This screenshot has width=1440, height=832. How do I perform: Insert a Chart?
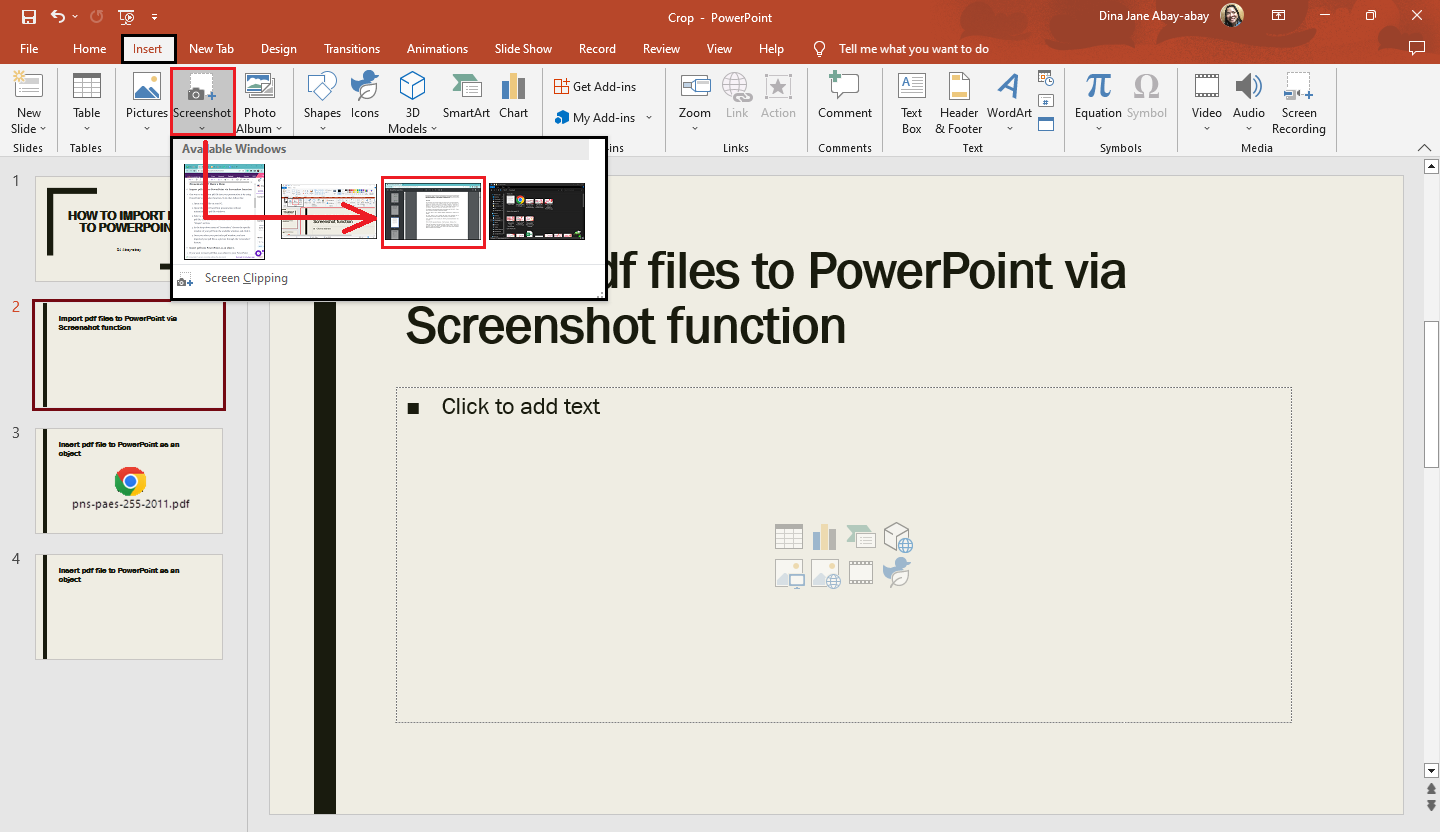click(x=513, y=95)
